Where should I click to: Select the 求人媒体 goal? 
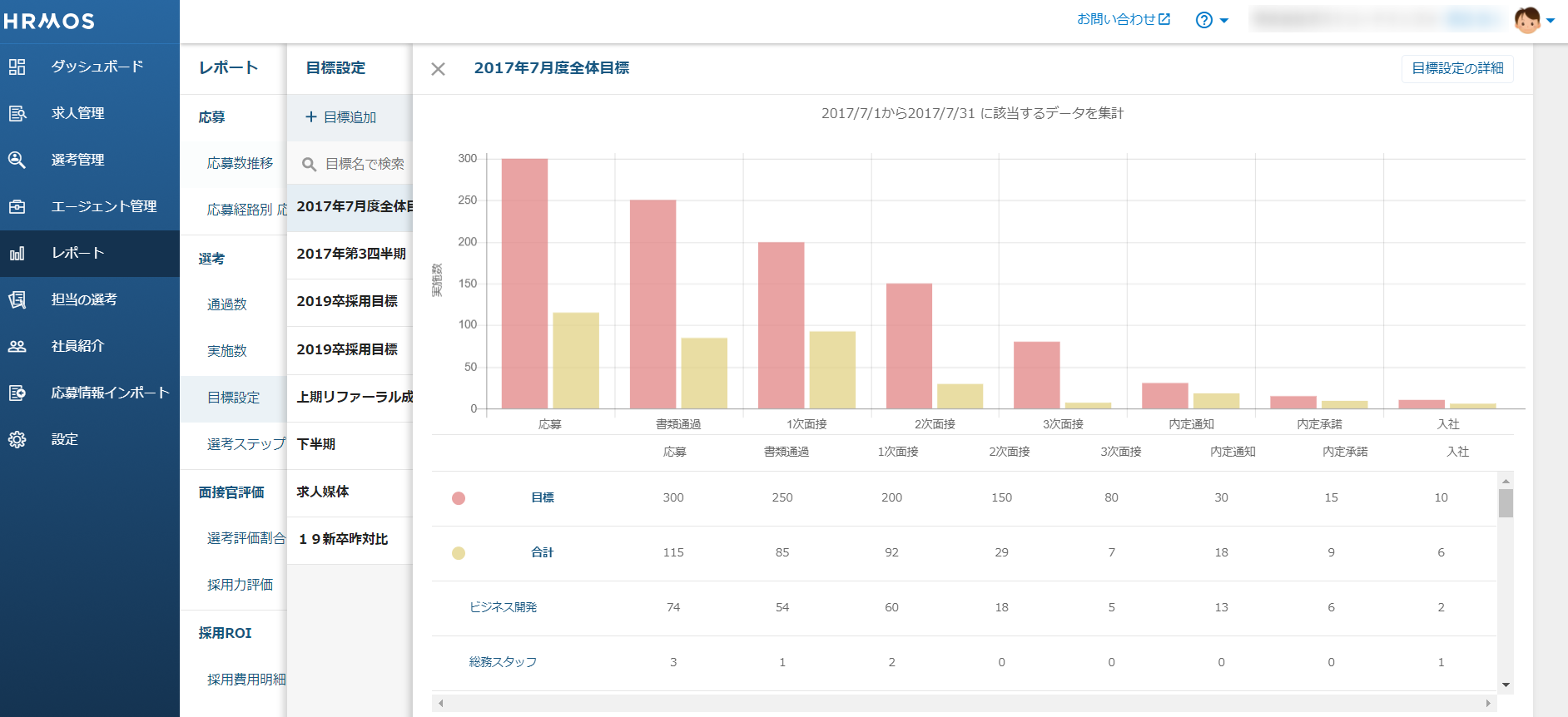pos(350,492)
